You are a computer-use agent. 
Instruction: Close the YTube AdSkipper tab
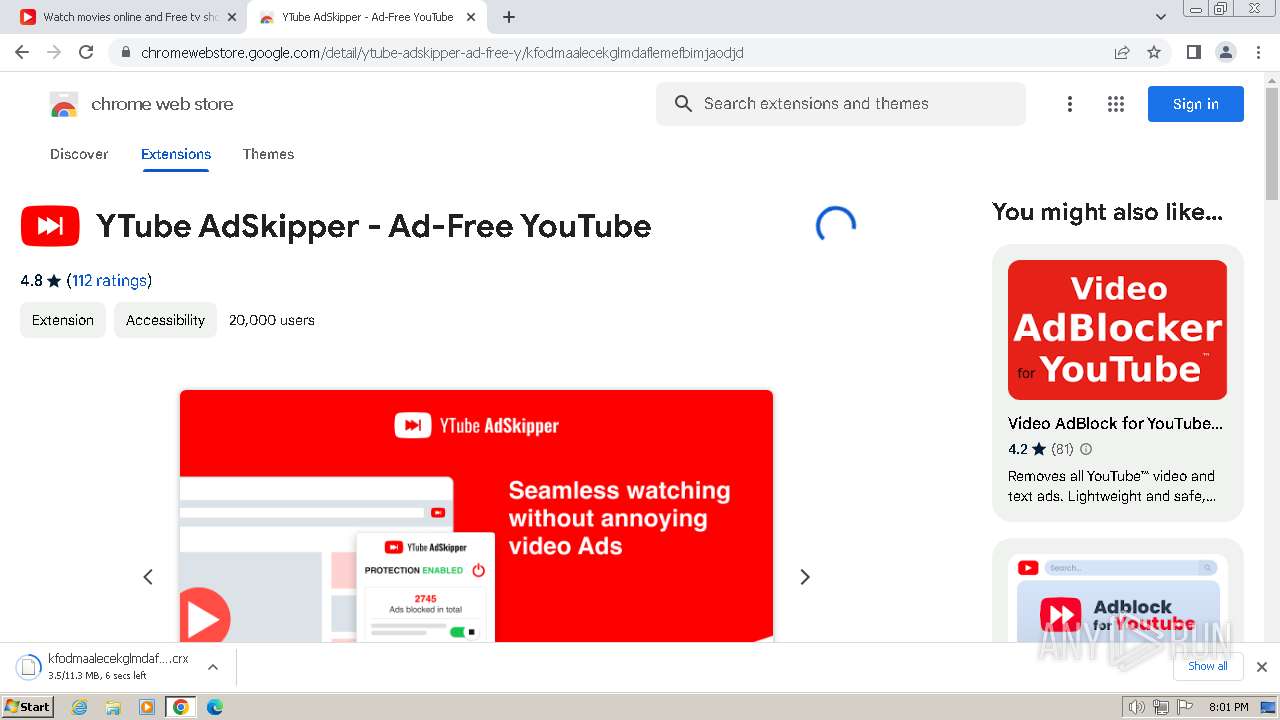coord(473,17)
